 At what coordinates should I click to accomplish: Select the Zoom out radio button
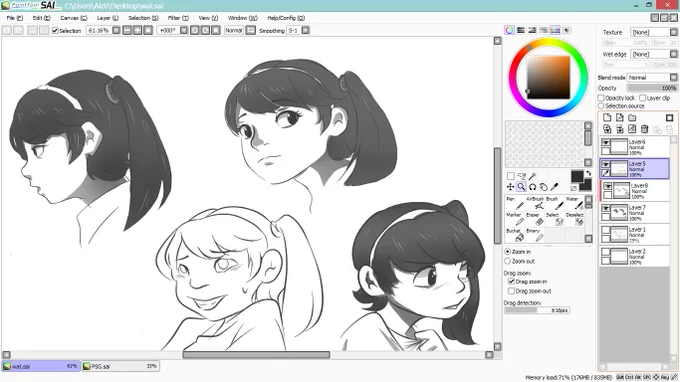[x=507, y=261]
